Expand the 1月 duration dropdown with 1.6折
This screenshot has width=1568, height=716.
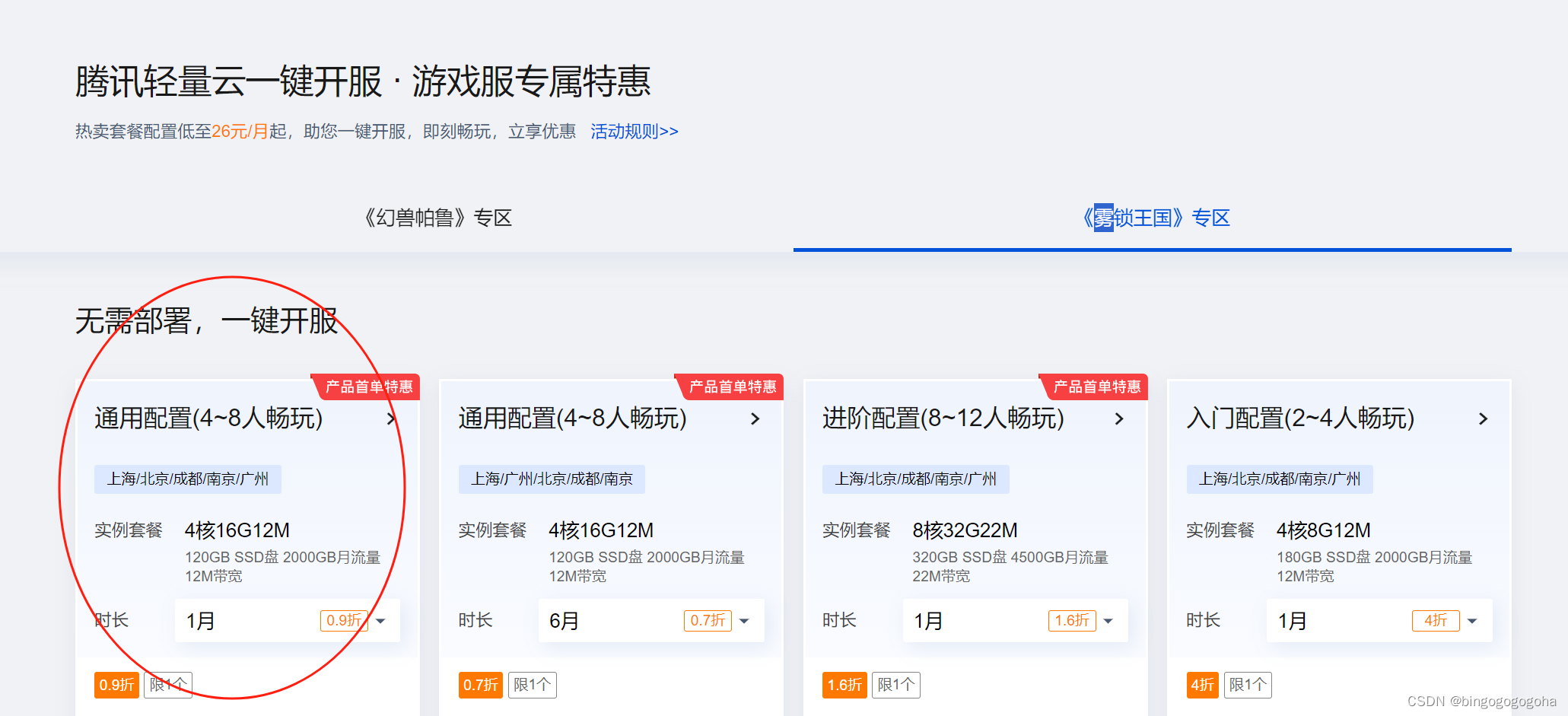pos(1015,621)
